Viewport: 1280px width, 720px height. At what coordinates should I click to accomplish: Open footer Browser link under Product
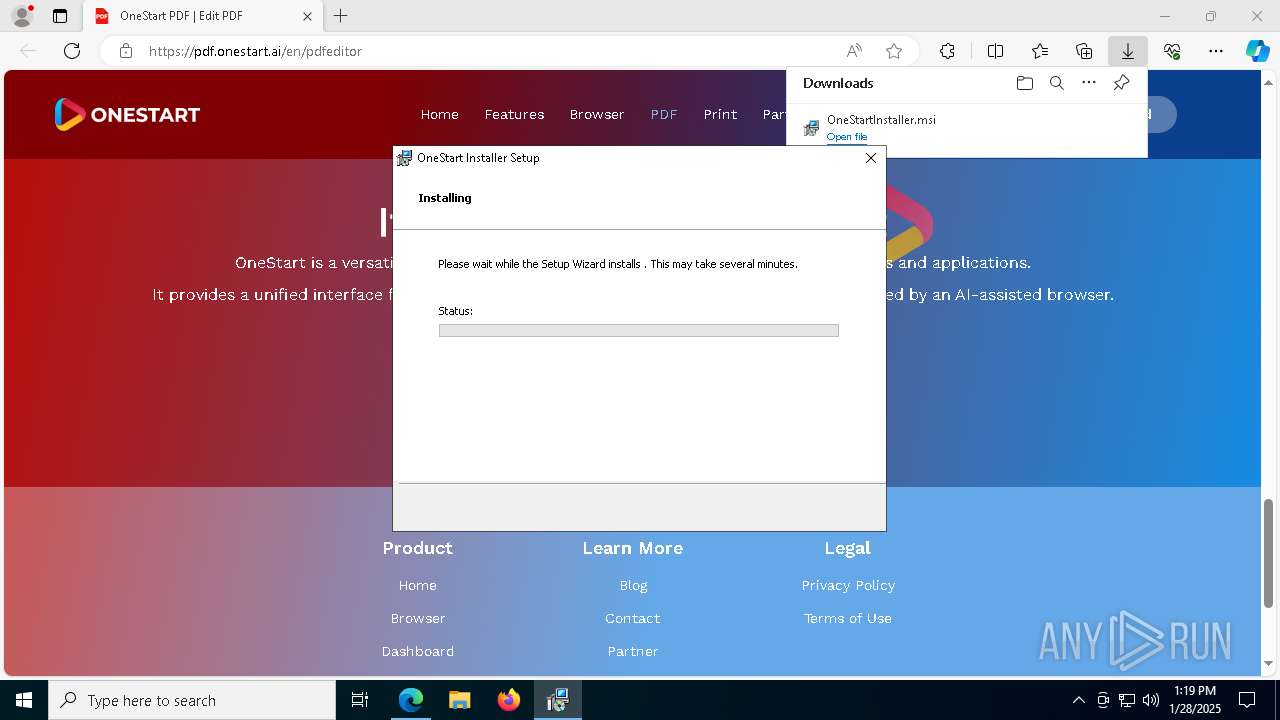(x=418, y=618)
